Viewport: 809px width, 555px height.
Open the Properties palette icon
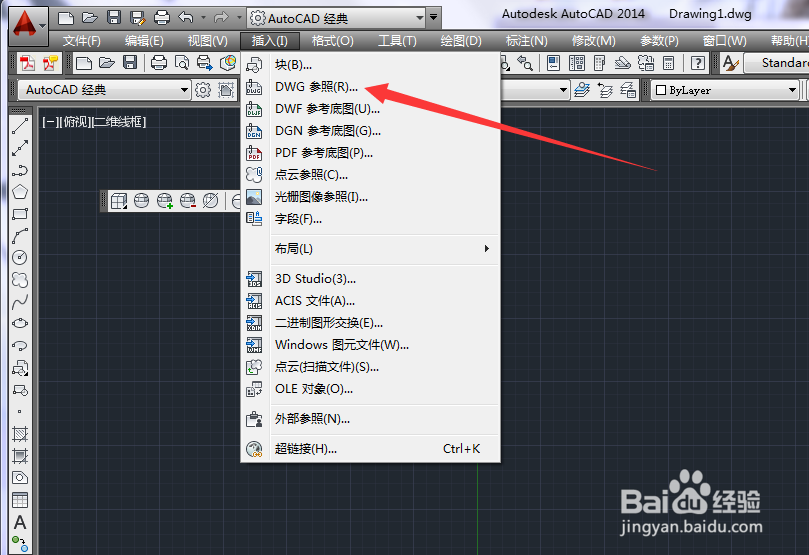click(x=553, y=63)
